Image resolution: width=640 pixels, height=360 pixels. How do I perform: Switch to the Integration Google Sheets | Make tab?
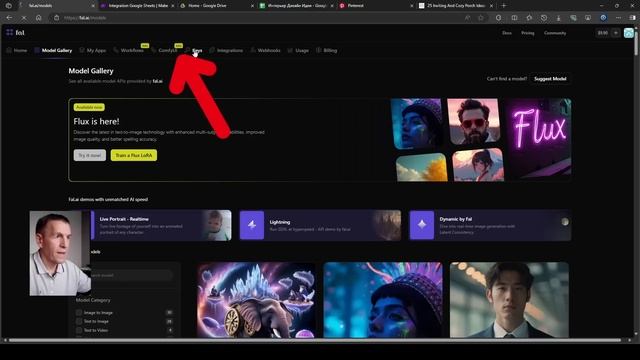point(137,6)
